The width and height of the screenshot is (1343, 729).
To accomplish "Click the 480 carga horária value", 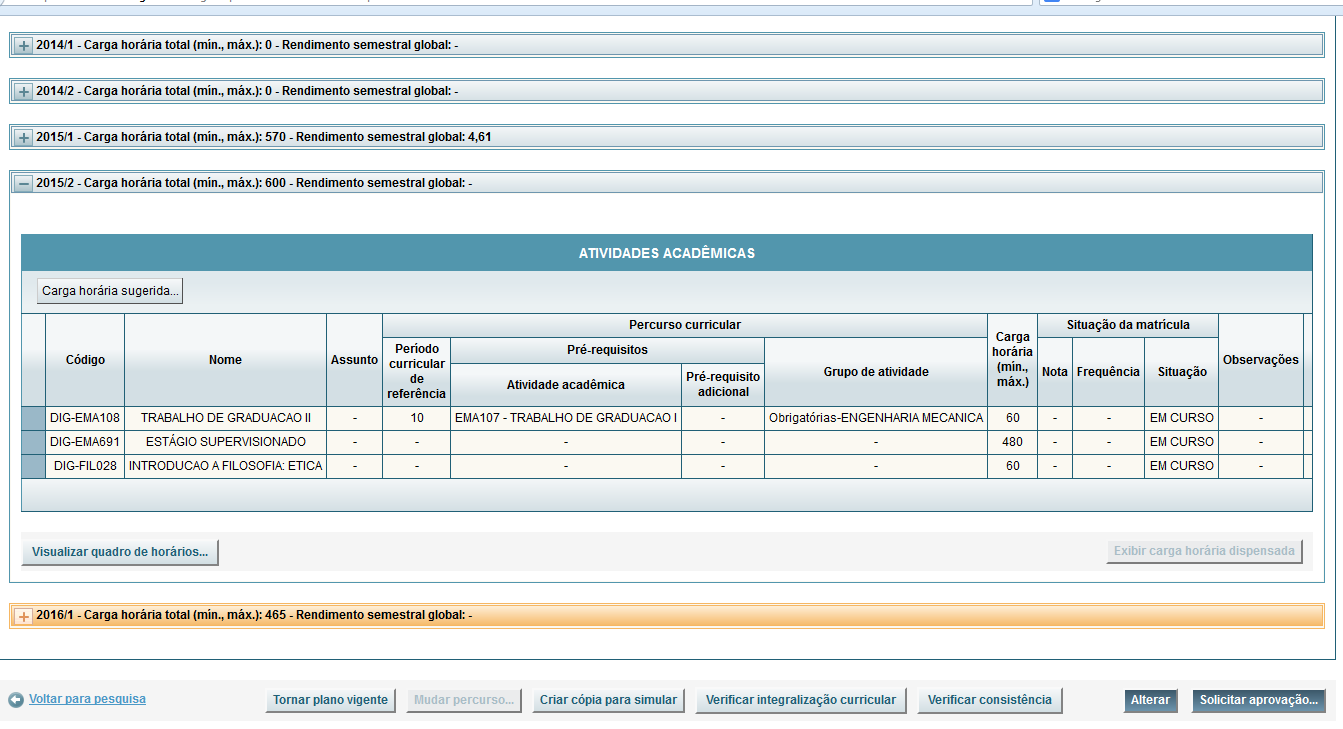I will tap(1013, 442).
